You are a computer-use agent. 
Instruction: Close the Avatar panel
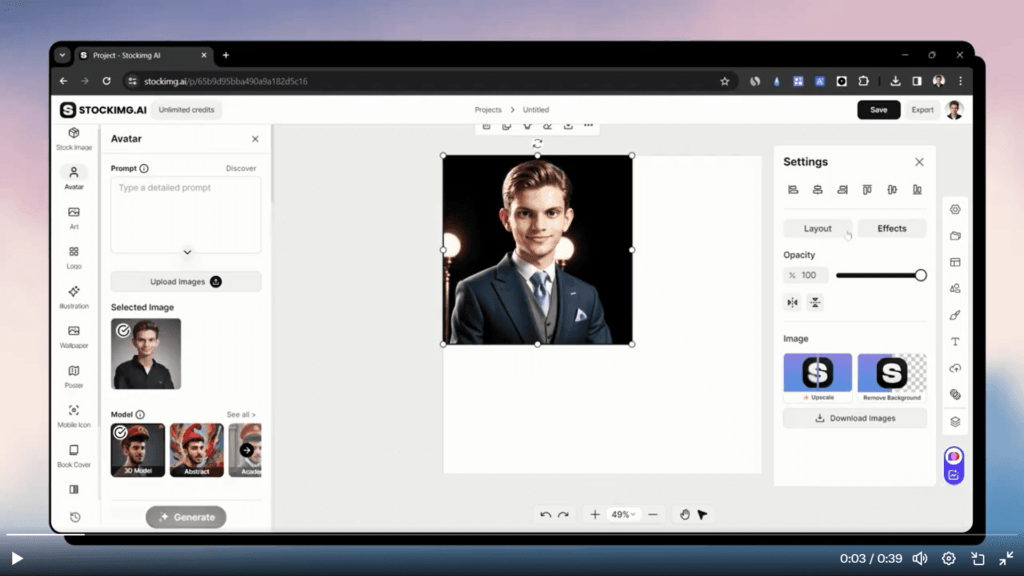[x=255, y=138]
